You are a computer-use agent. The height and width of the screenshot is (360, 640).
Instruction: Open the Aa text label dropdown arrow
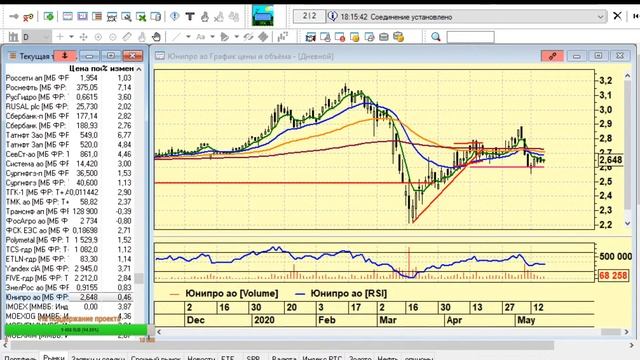[x=213, y=37]
